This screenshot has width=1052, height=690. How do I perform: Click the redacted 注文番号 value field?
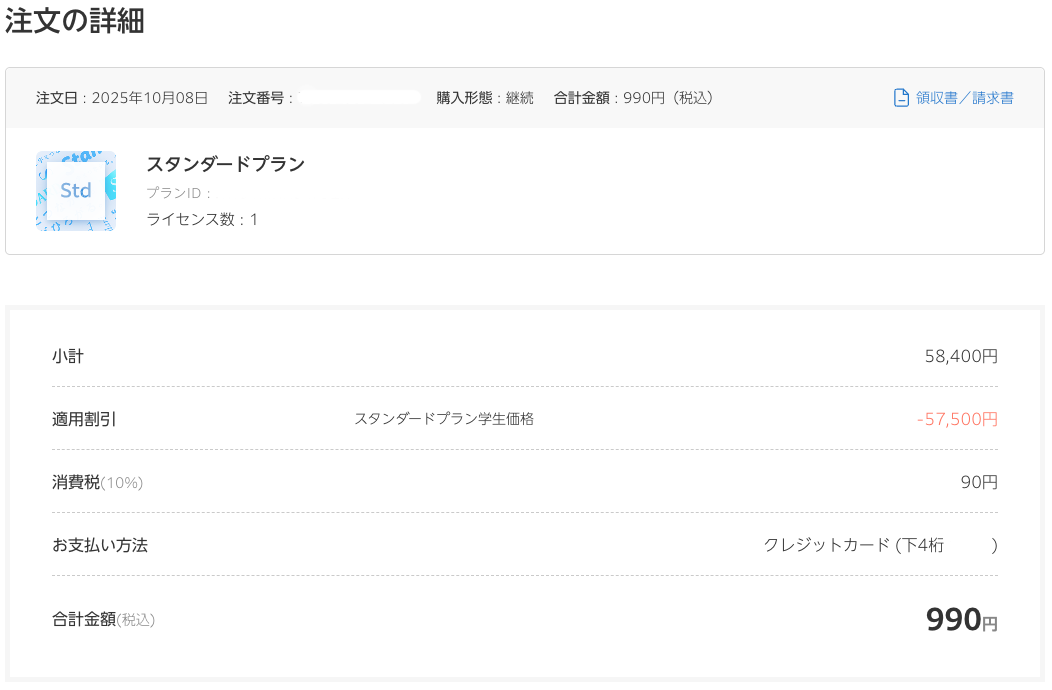click(x=360, y=98)
